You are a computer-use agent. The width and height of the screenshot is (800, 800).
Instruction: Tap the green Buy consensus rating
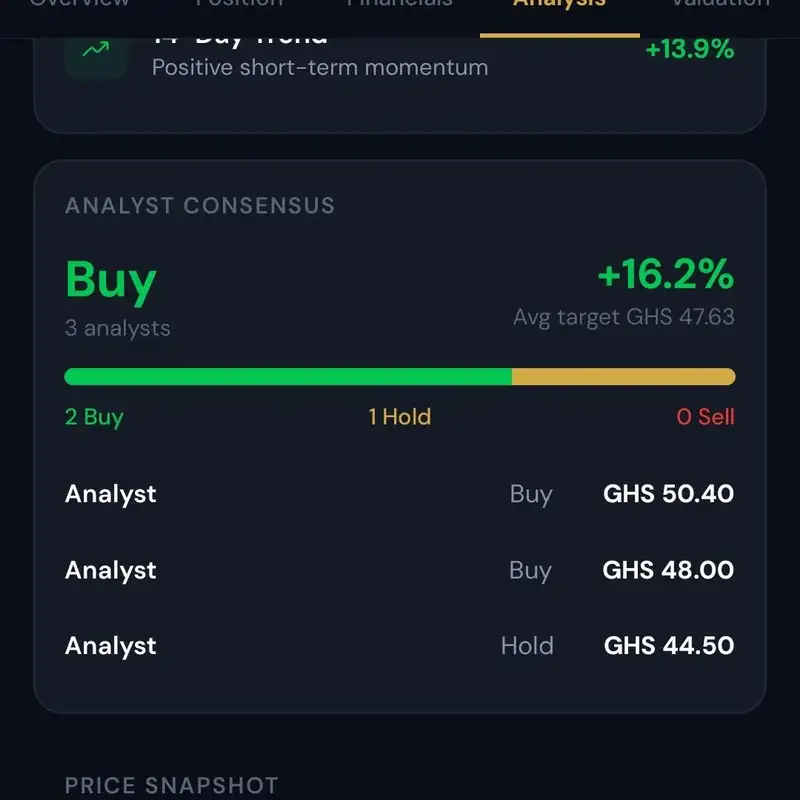point(111,280)
